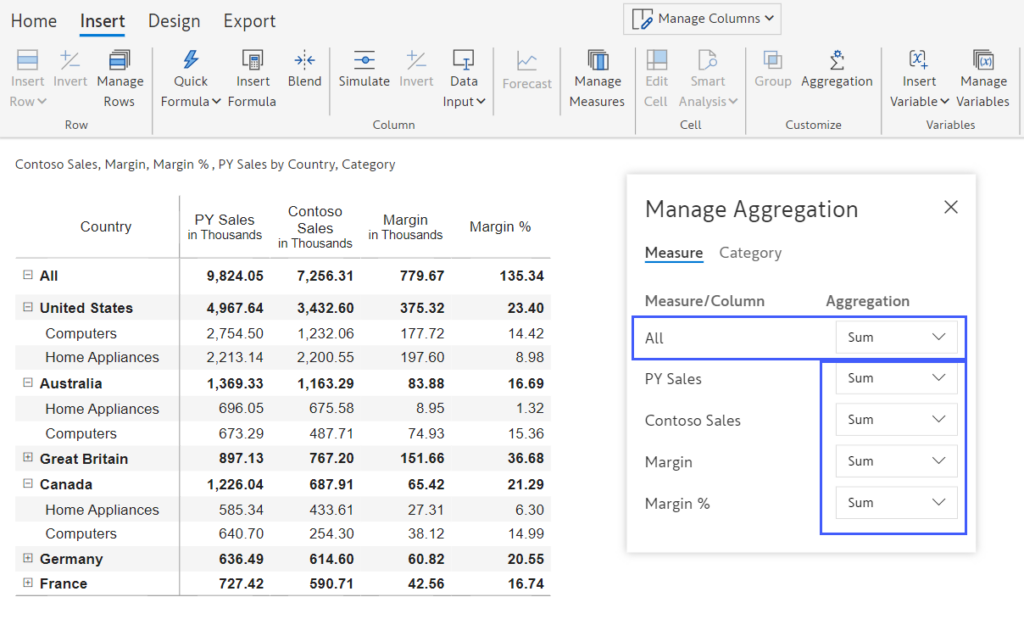The image size is (1024, 625).
Task: Collapse the Australia row
Action: (27, 382)
